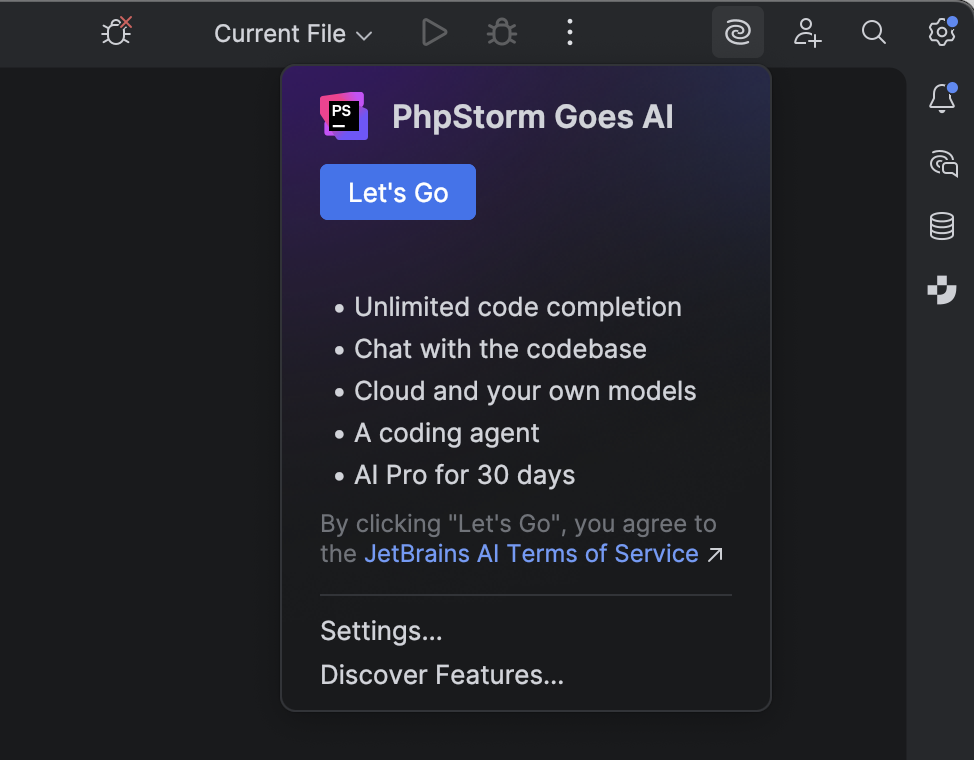Open the Database tool window

(941, 226)
